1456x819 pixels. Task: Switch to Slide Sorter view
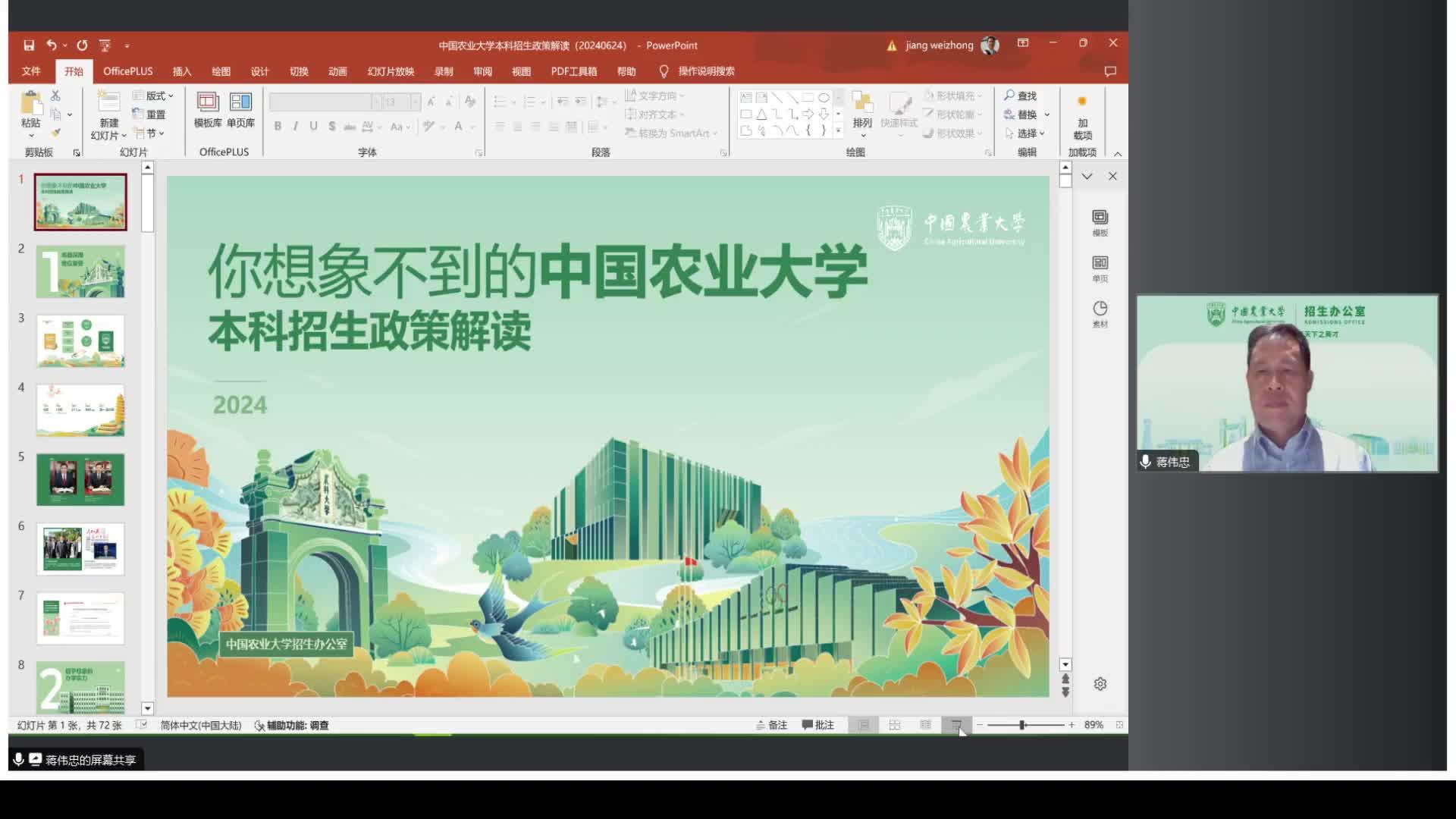895,725
